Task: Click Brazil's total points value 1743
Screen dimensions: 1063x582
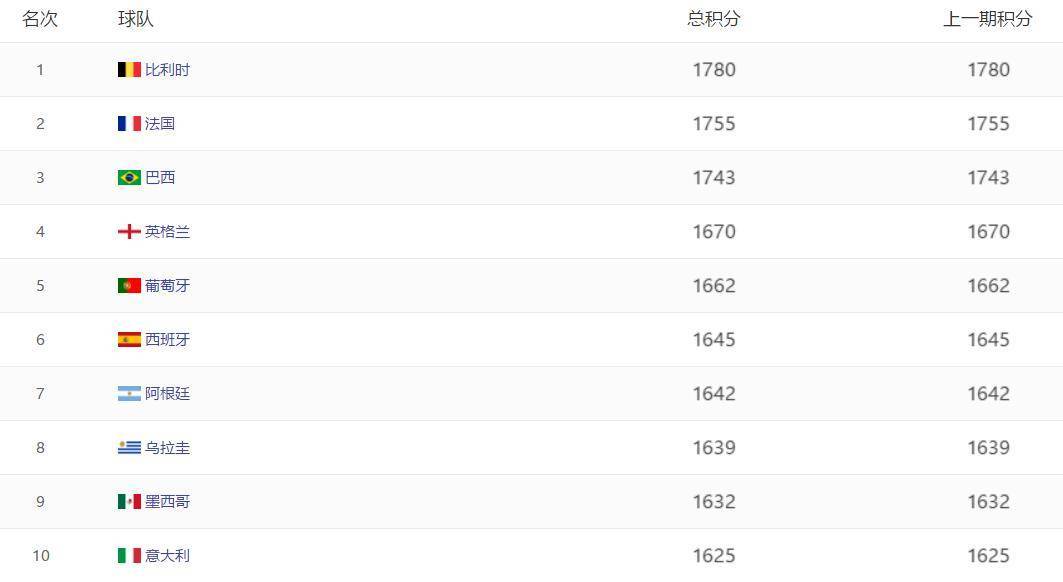Action: tap(713, 178)
